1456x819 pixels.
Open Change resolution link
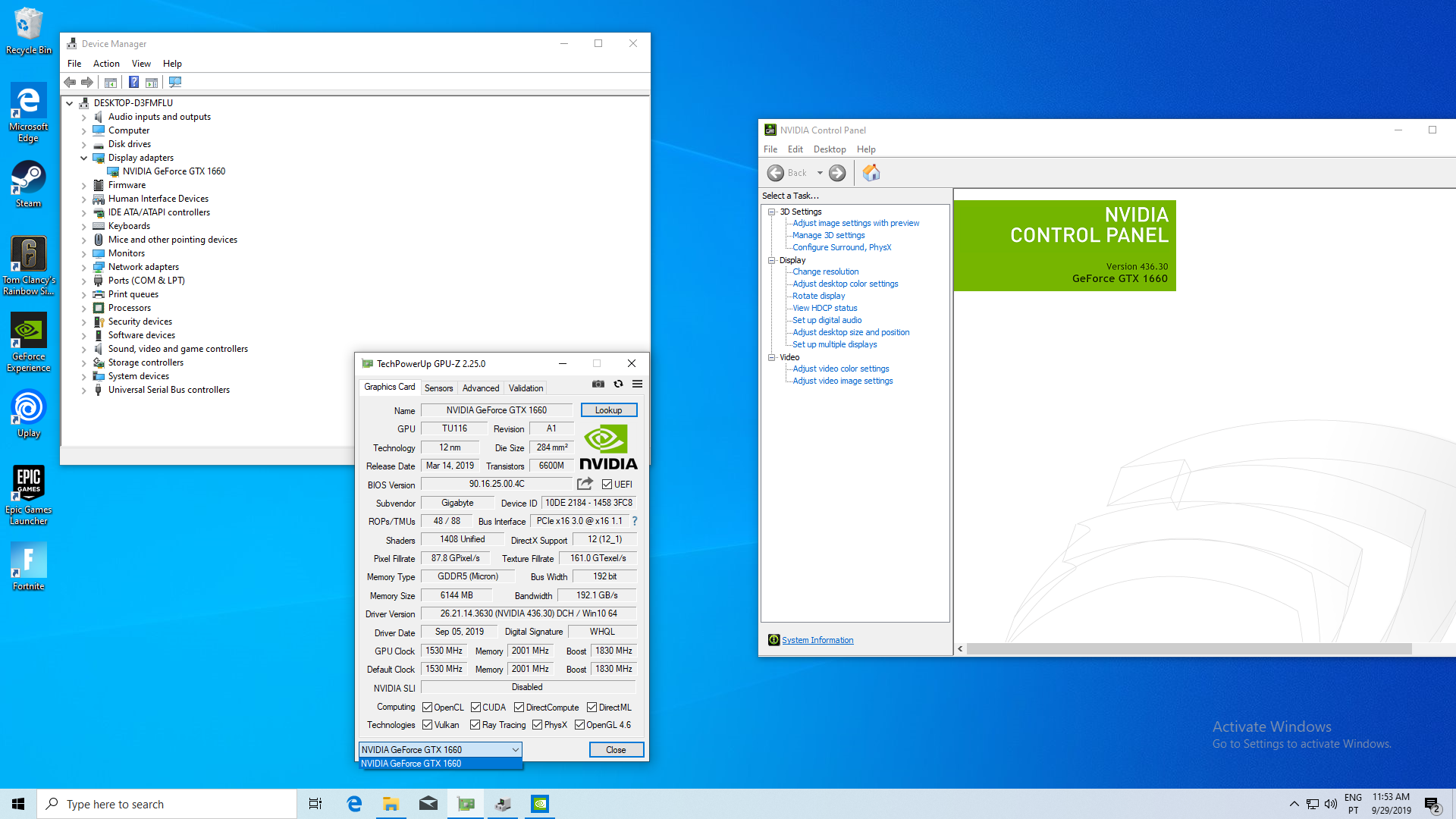pyautogui.click(x=825, y=271)
